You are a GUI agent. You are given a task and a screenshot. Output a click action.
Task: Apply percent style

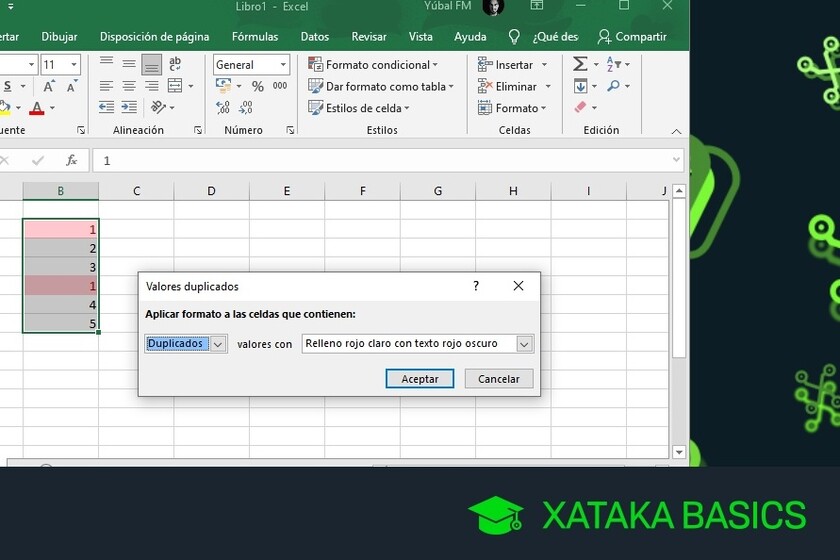[258, 86]
